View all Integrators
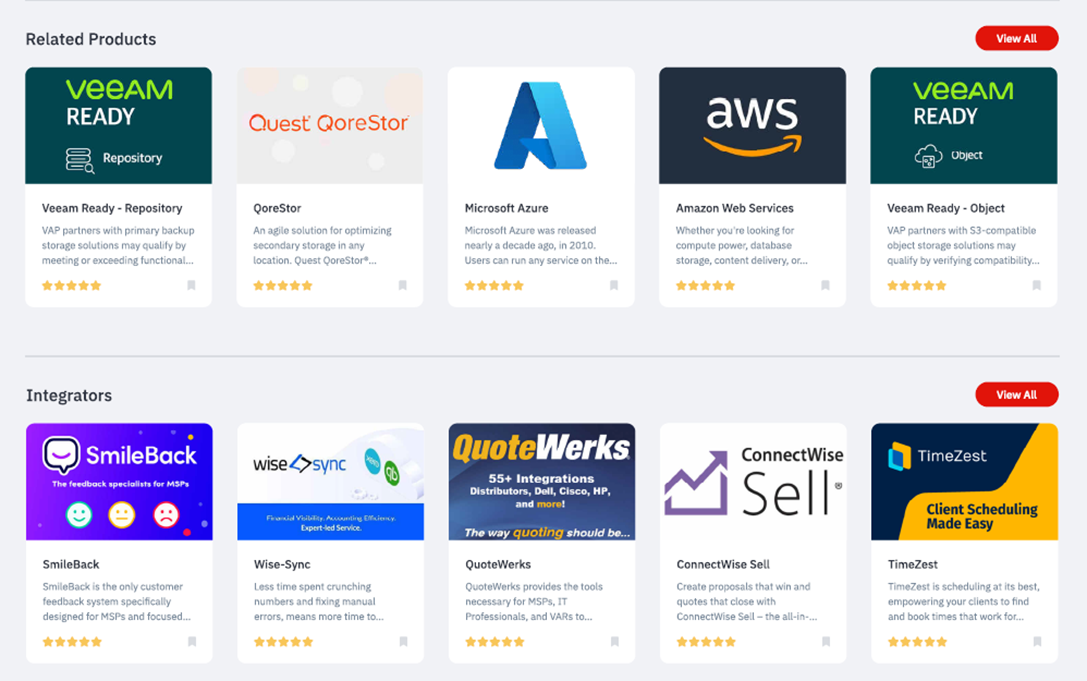Screen dimensions: 1087x681 point(1016,395)
